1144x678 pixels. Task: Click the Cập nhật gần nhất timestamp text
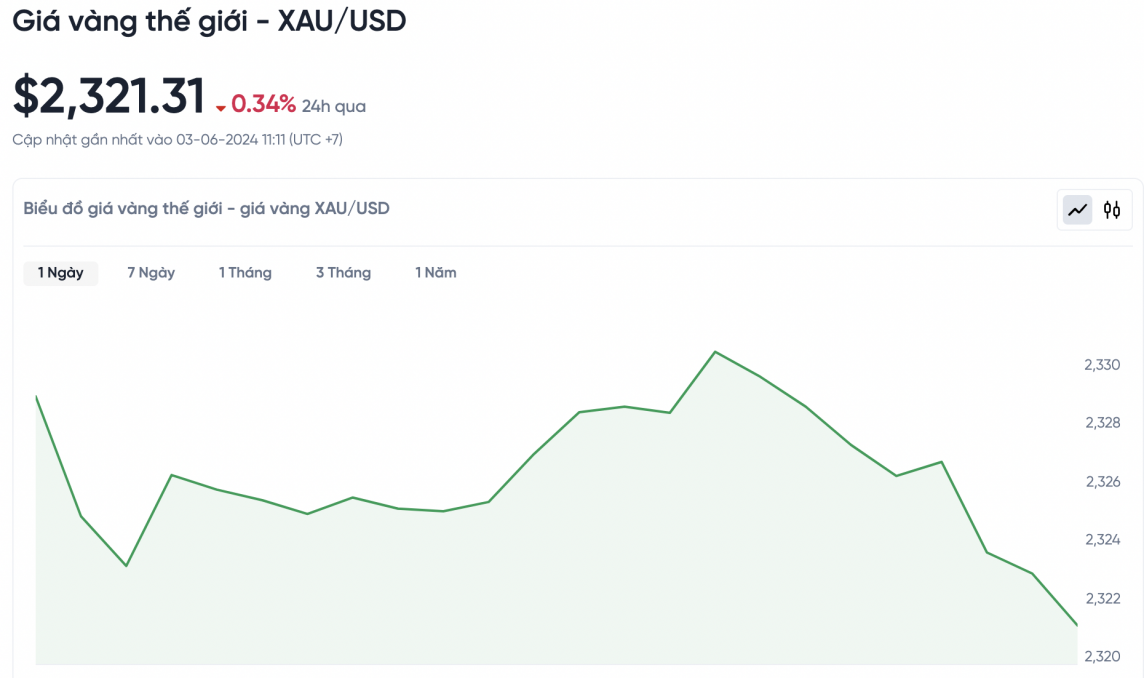tap(177, 140)
